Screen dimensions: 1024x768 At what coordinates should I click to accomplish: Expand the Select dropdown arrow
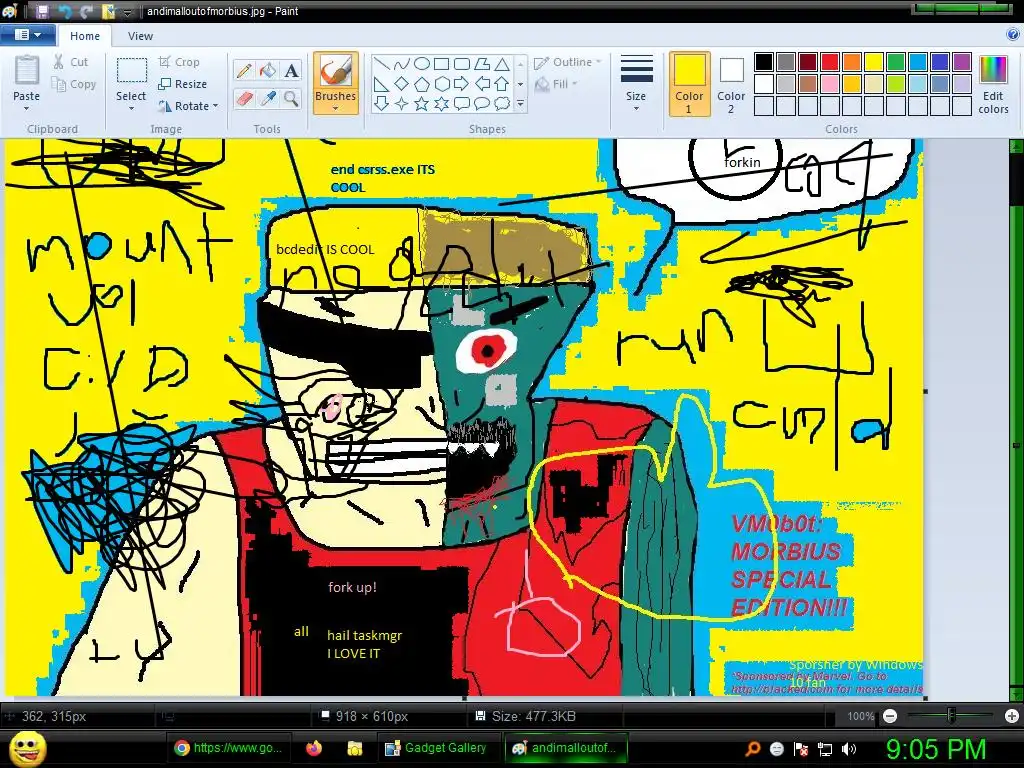tap(131, 109)
